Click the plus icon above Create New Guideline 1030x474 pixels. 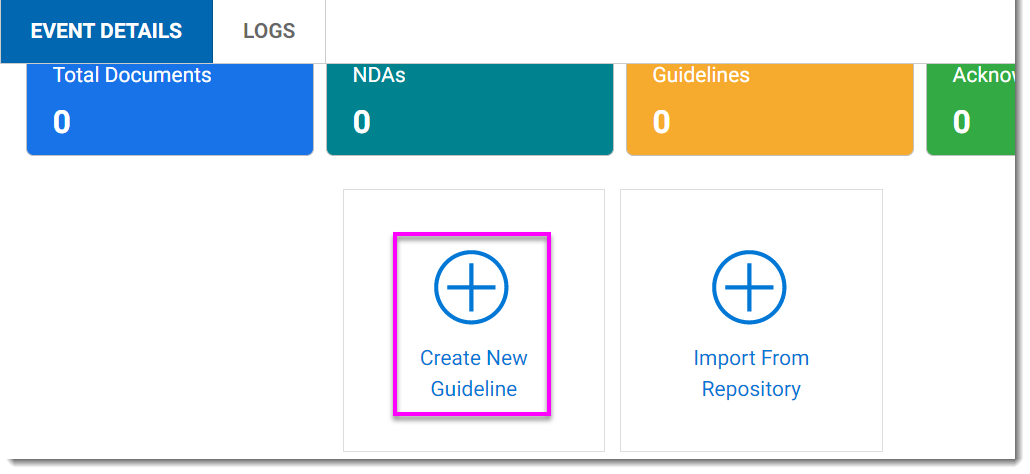[x=471, y=287]
